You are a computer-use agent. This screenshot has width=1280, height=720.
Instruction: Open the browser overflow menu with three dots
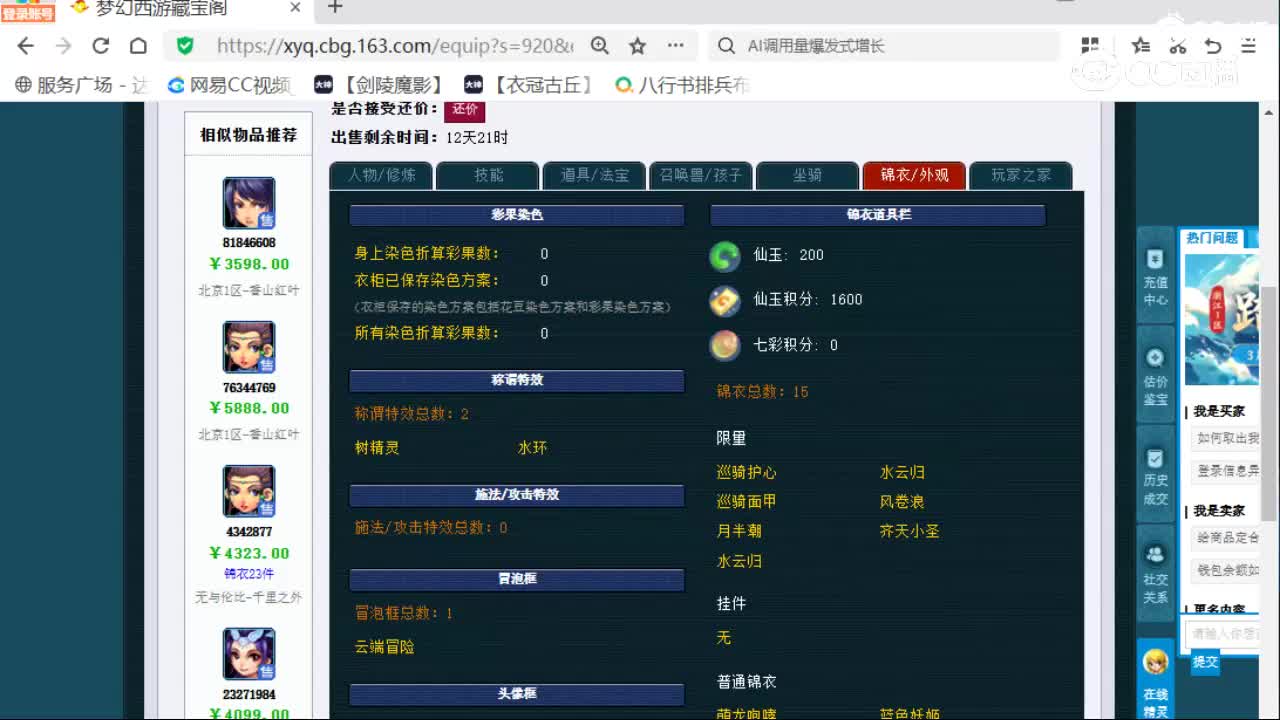(x=675, y=45)
